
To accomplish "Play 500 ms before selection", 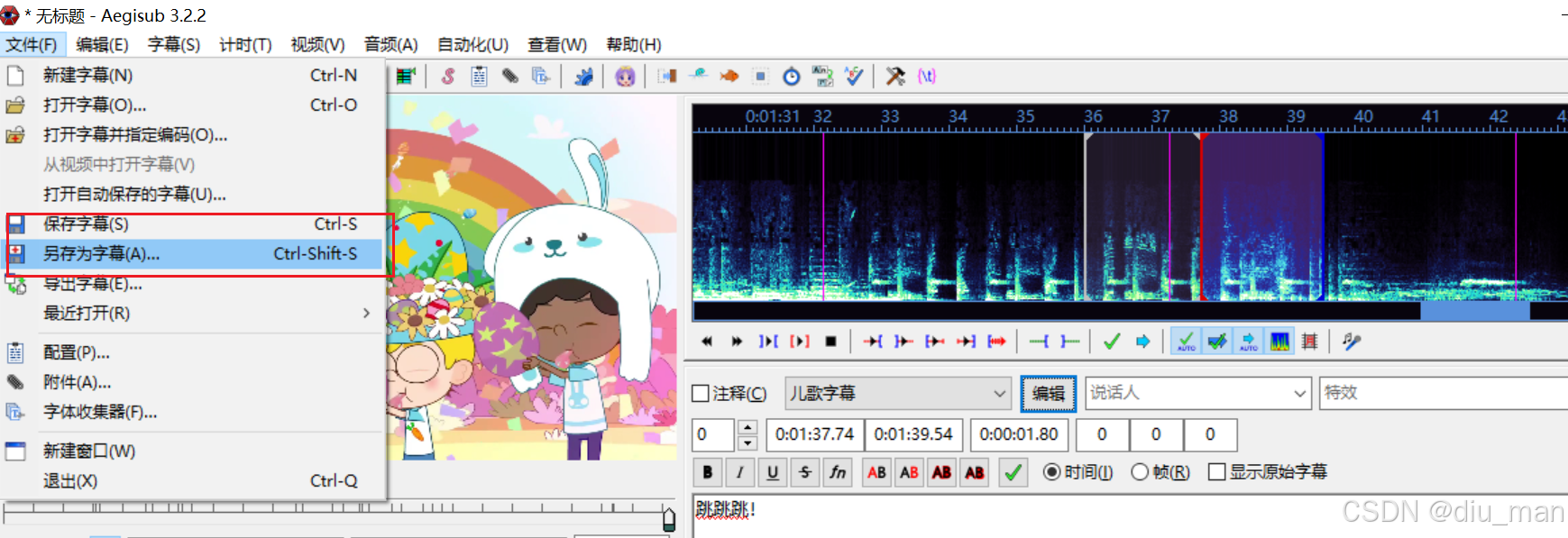I will 873,342.
